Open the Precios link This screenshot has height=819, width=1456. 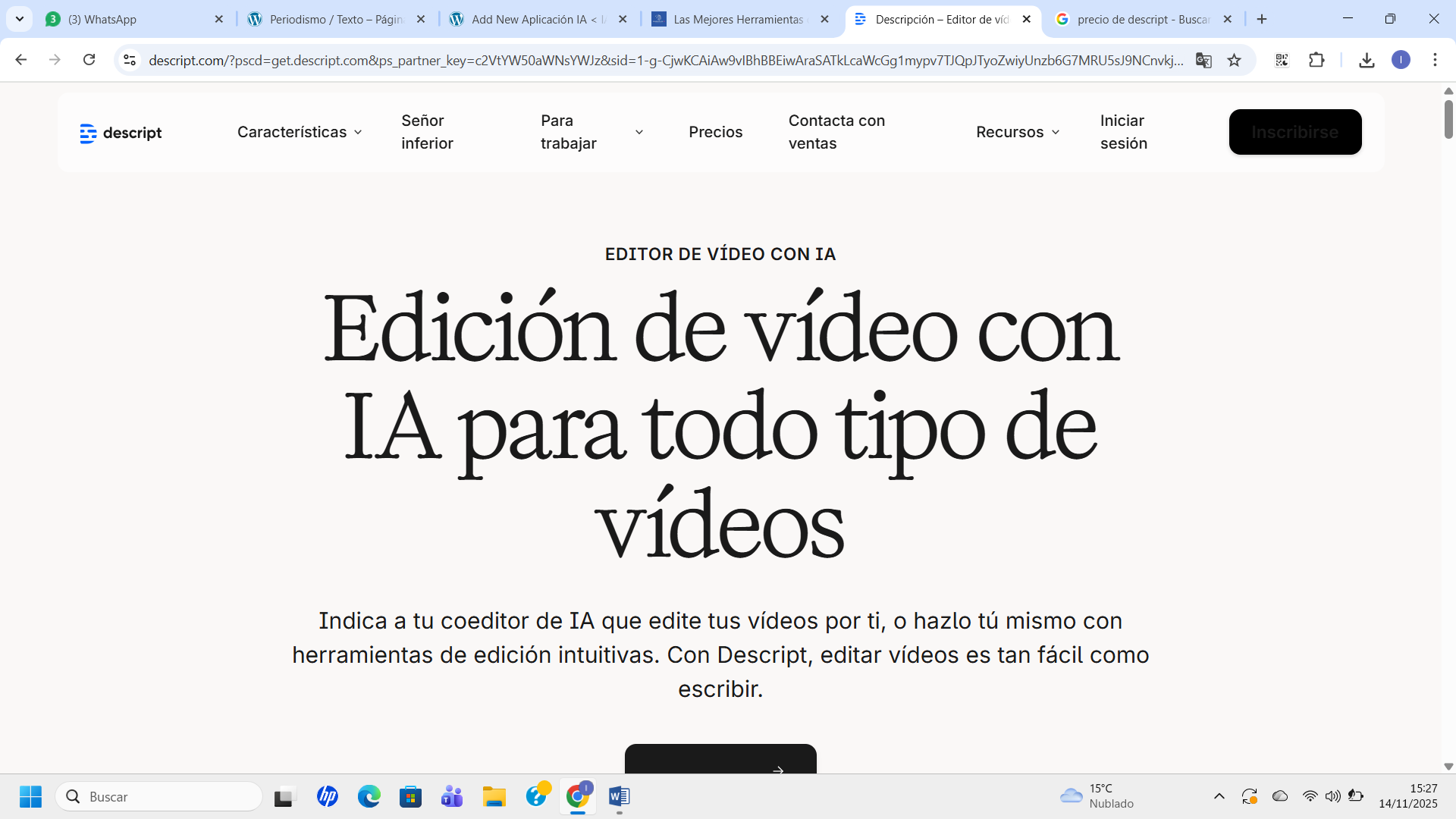pos(715,132)
